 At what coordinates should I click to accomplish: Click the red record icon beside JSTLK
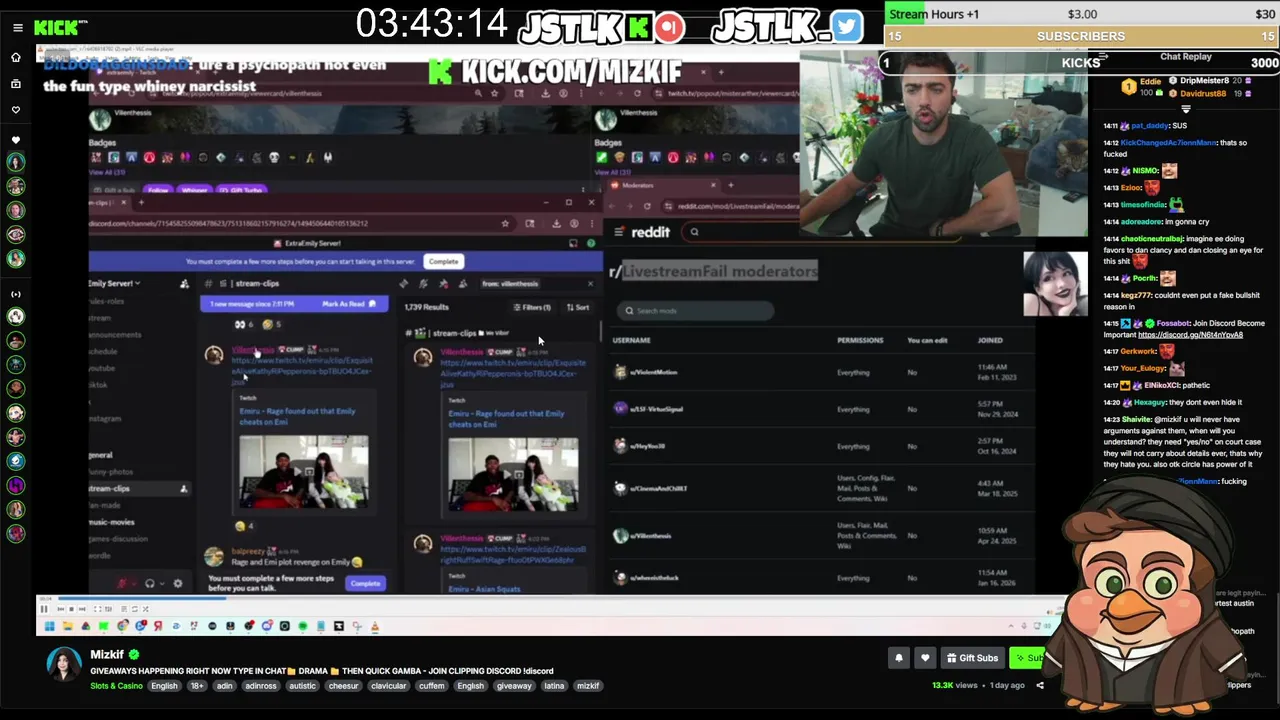(669, 27)
